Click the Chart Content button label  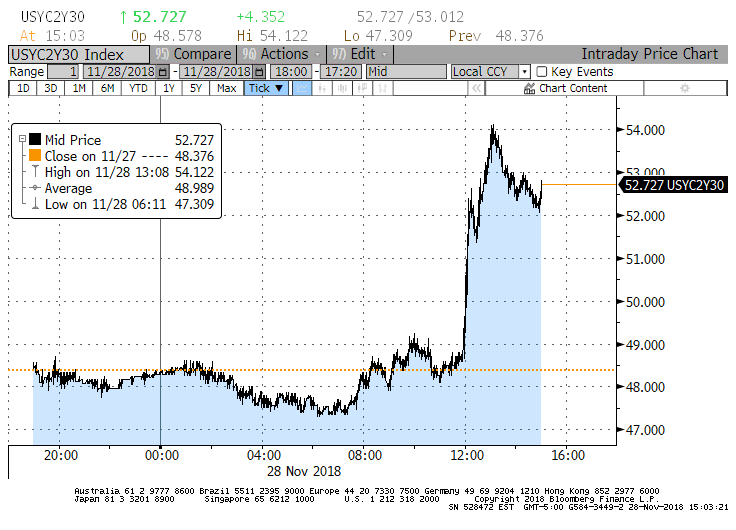tap(573, 88)
